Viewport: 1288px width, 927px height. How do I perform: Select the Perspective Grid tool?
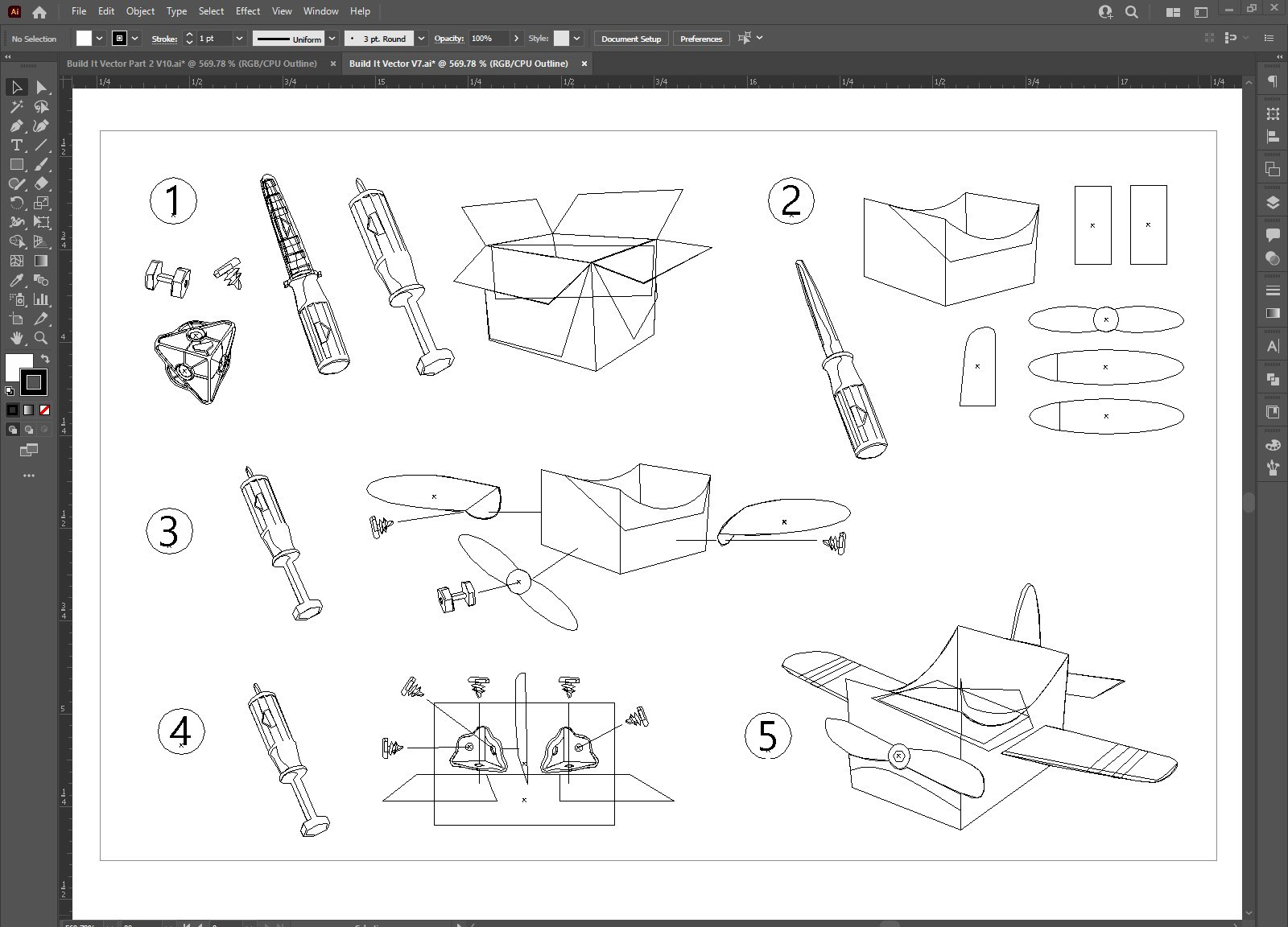click(x=42, y=241)
